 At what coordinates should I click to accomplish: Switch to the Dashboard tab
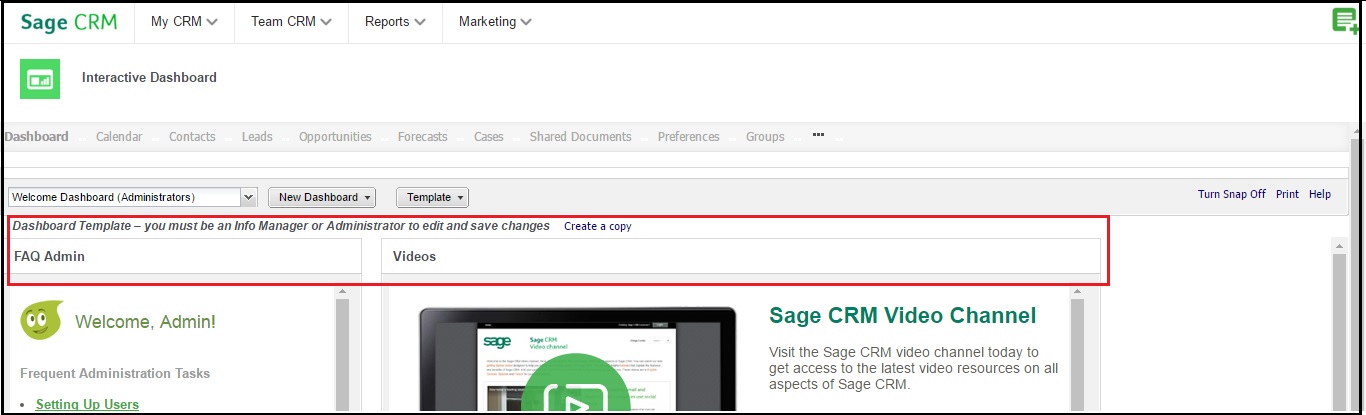[x=37, y=137]
